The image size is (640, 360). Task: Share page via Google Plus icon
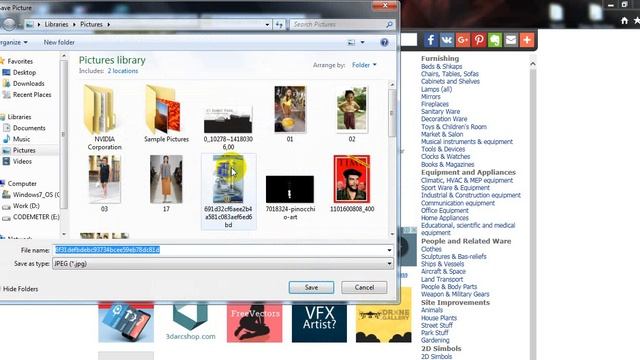pyautogui.click(x=463, y=40)
